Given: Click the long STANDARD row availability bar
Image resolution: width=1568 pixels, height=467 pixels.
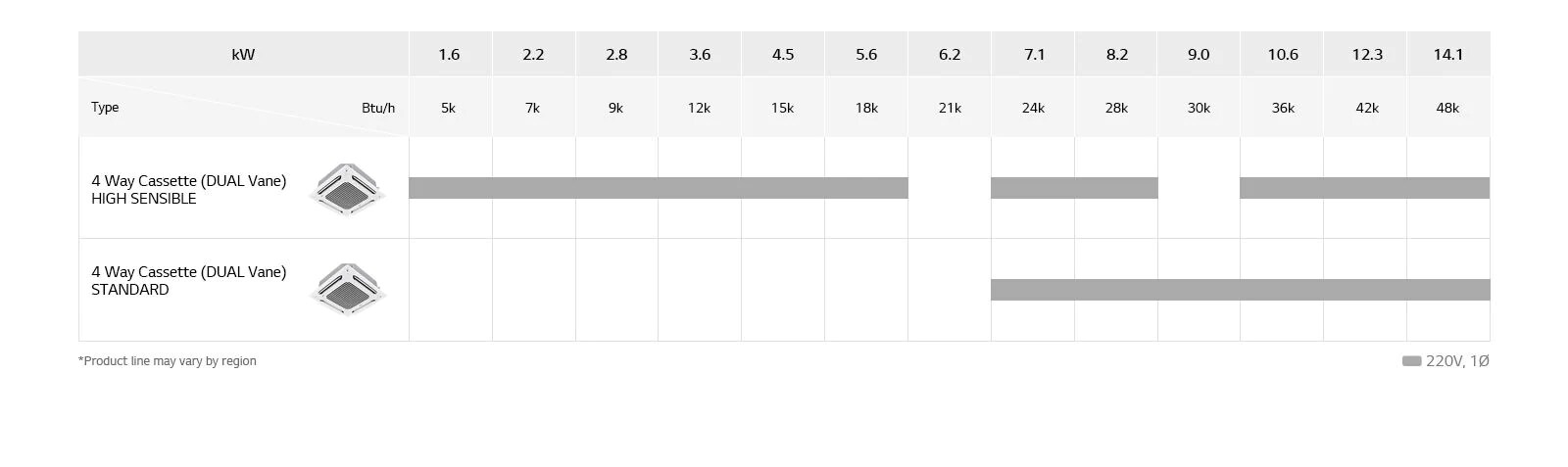Looking at the screenshot, I should click(1240, 290).
